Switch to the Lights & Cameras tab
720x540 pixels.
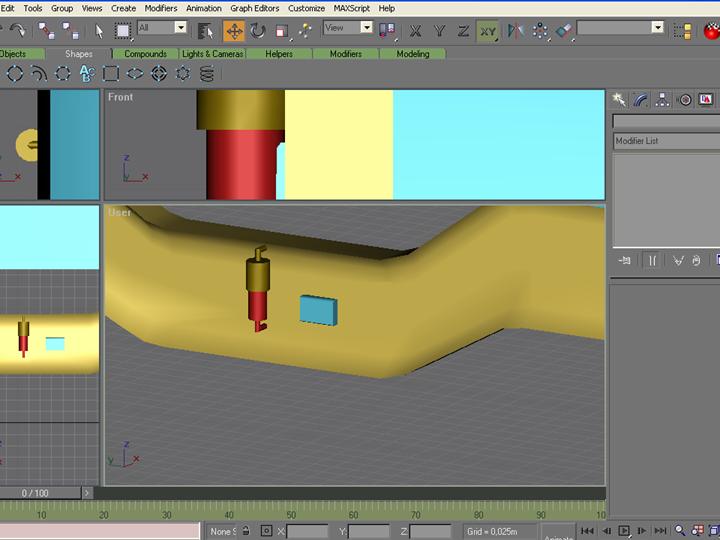pos(212,54)
